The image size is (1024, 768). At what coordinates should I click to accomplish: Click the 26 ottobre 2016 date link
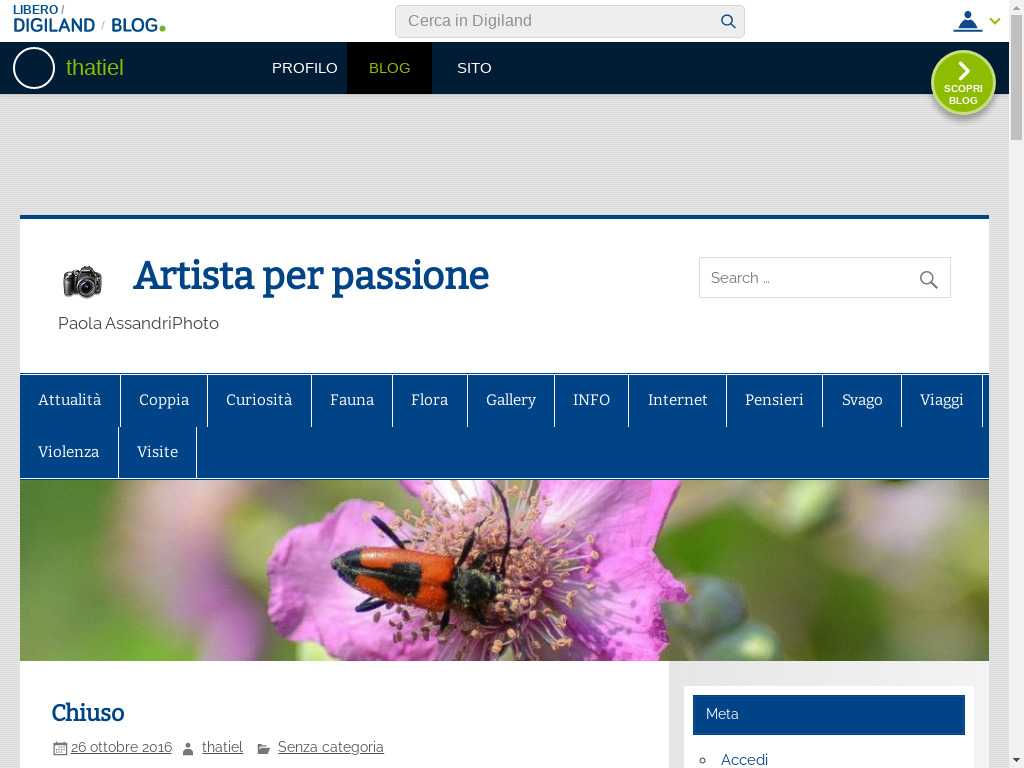pos(121,747)
